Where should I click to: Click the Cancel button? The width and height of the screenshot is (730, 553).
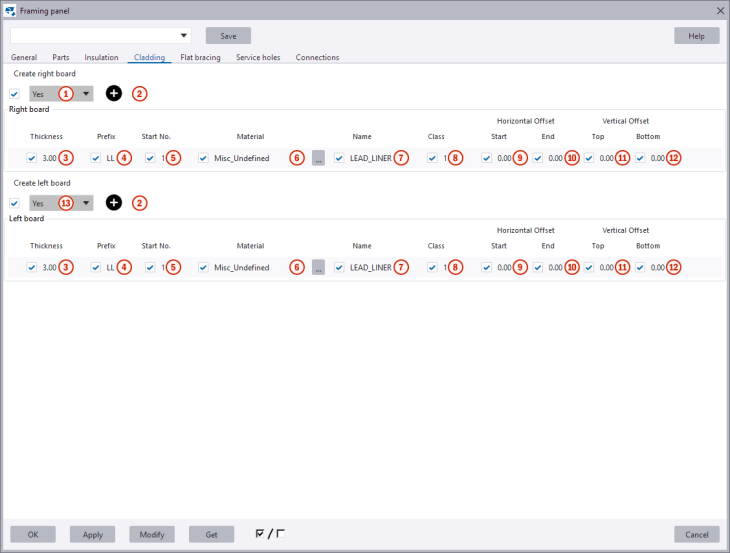click(696, 534)
